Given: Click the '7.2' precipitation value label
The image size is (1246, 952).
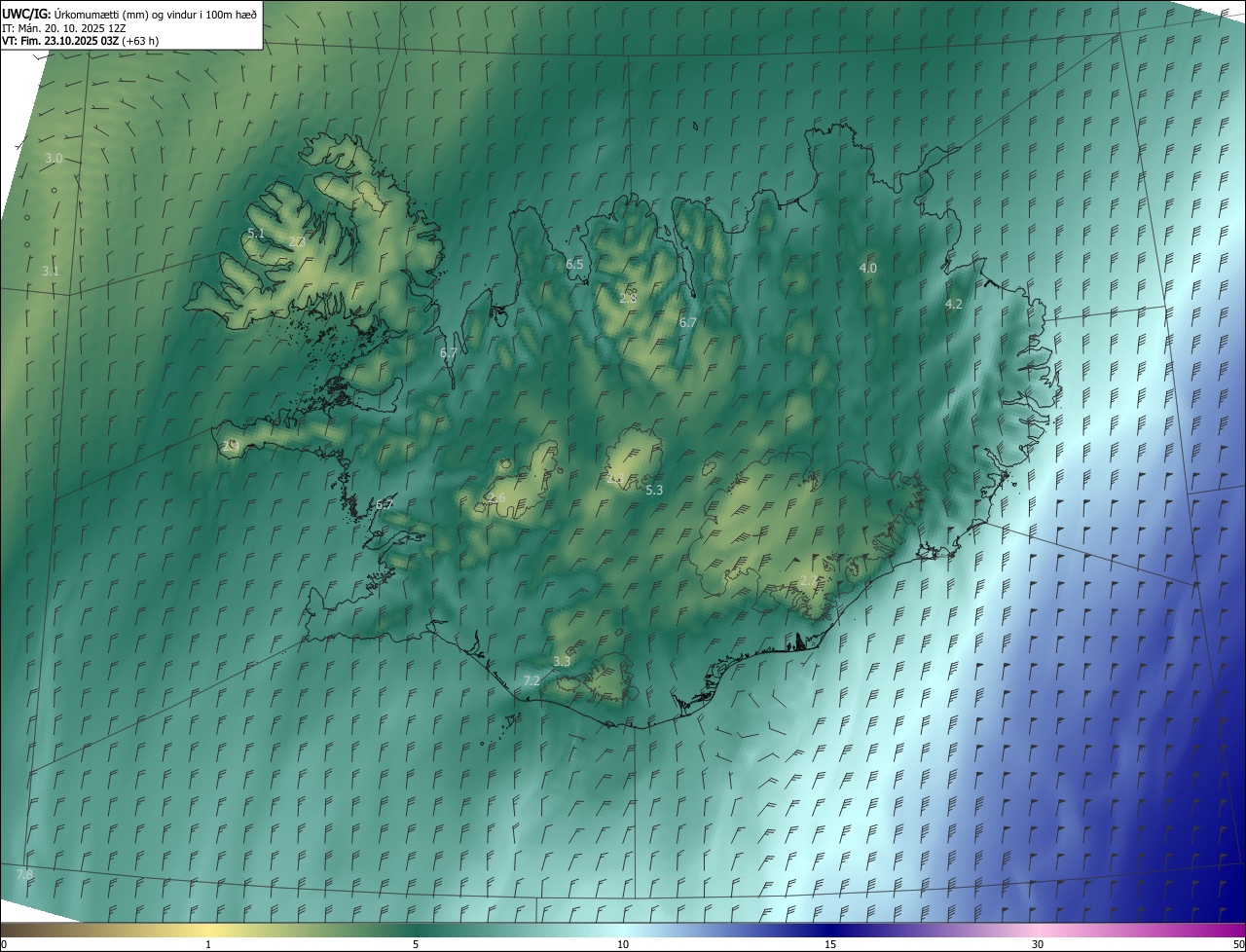Looking at the screenshot, I should 531,680.
